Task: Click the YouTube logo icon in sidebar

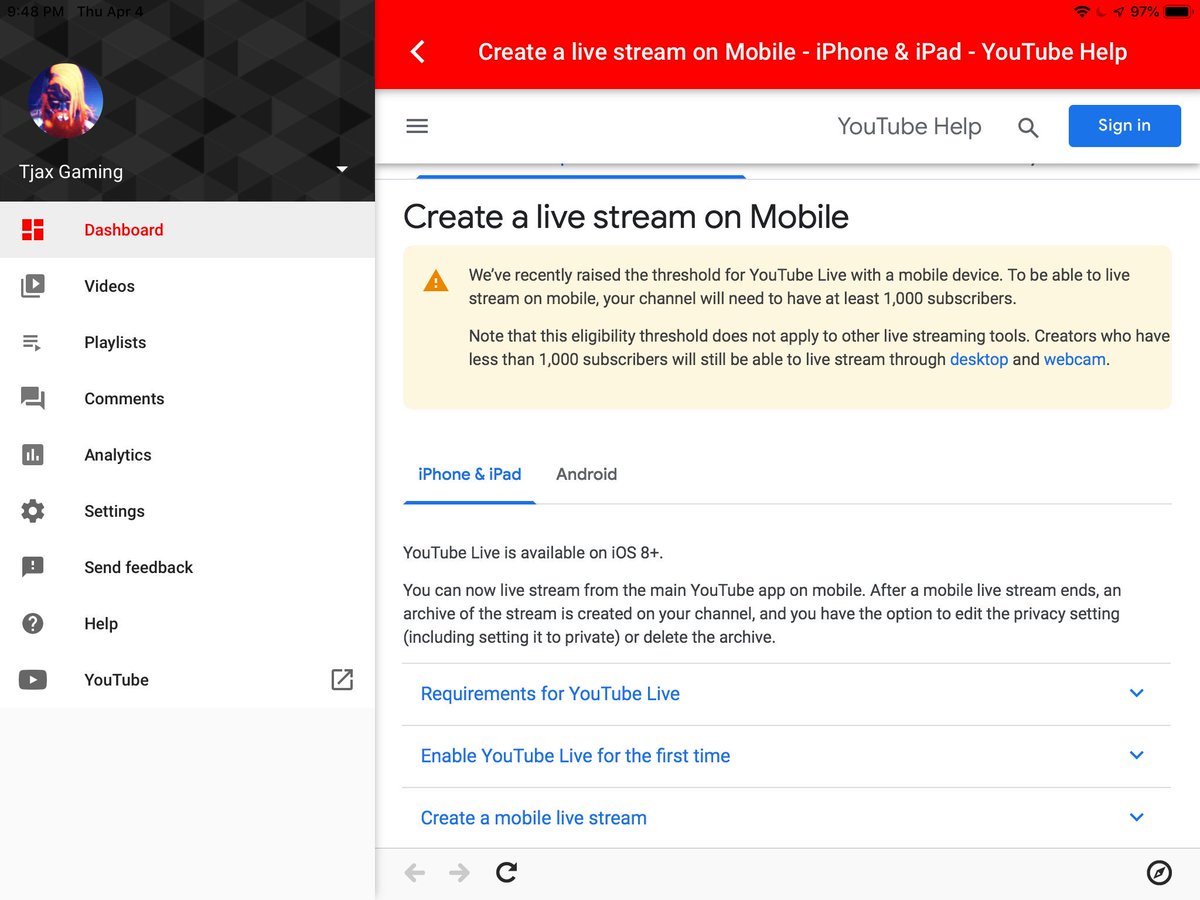Action: click(x=33, y=680)
